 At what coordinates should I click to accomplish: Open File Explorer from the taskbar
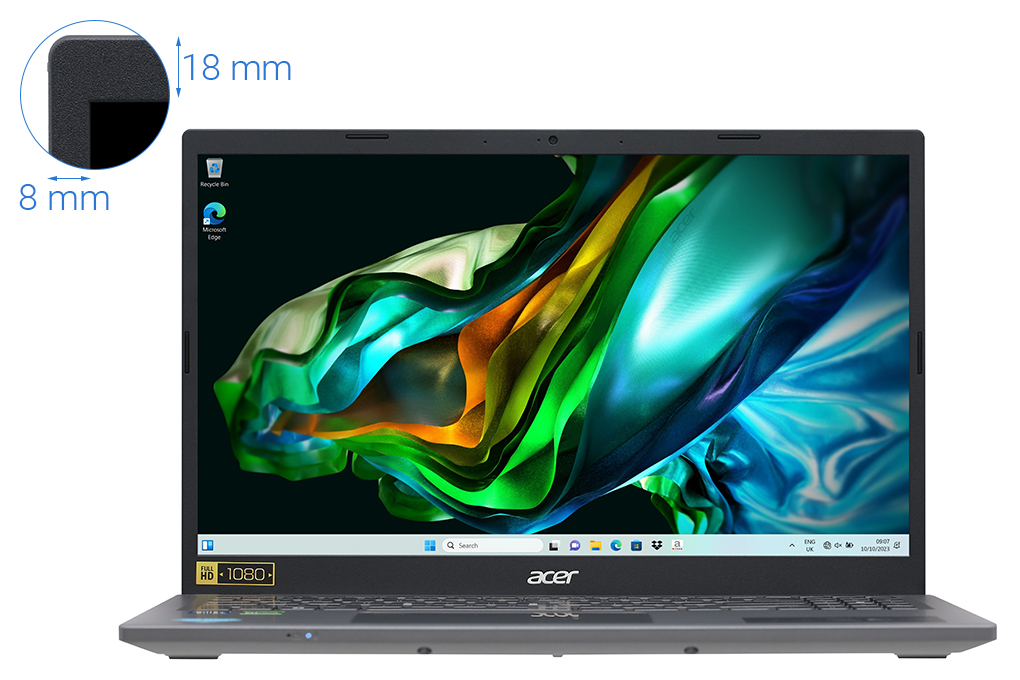point(595,545)
